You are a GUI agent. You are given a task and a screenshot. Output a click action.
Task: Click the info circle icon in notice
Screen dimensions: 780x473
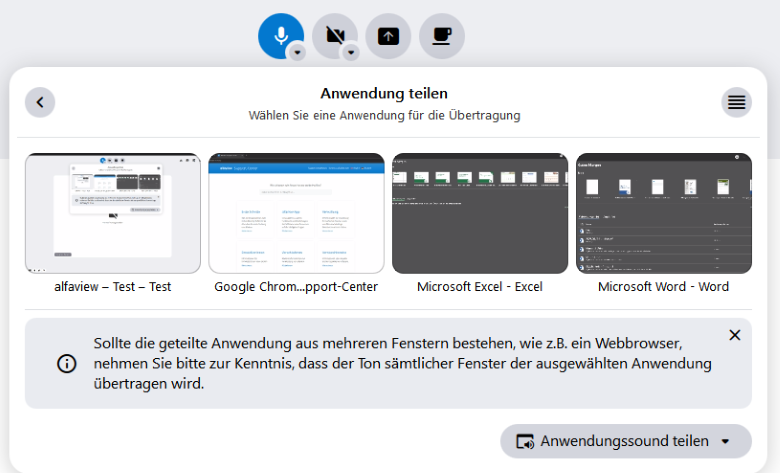[x=67, y=364]
